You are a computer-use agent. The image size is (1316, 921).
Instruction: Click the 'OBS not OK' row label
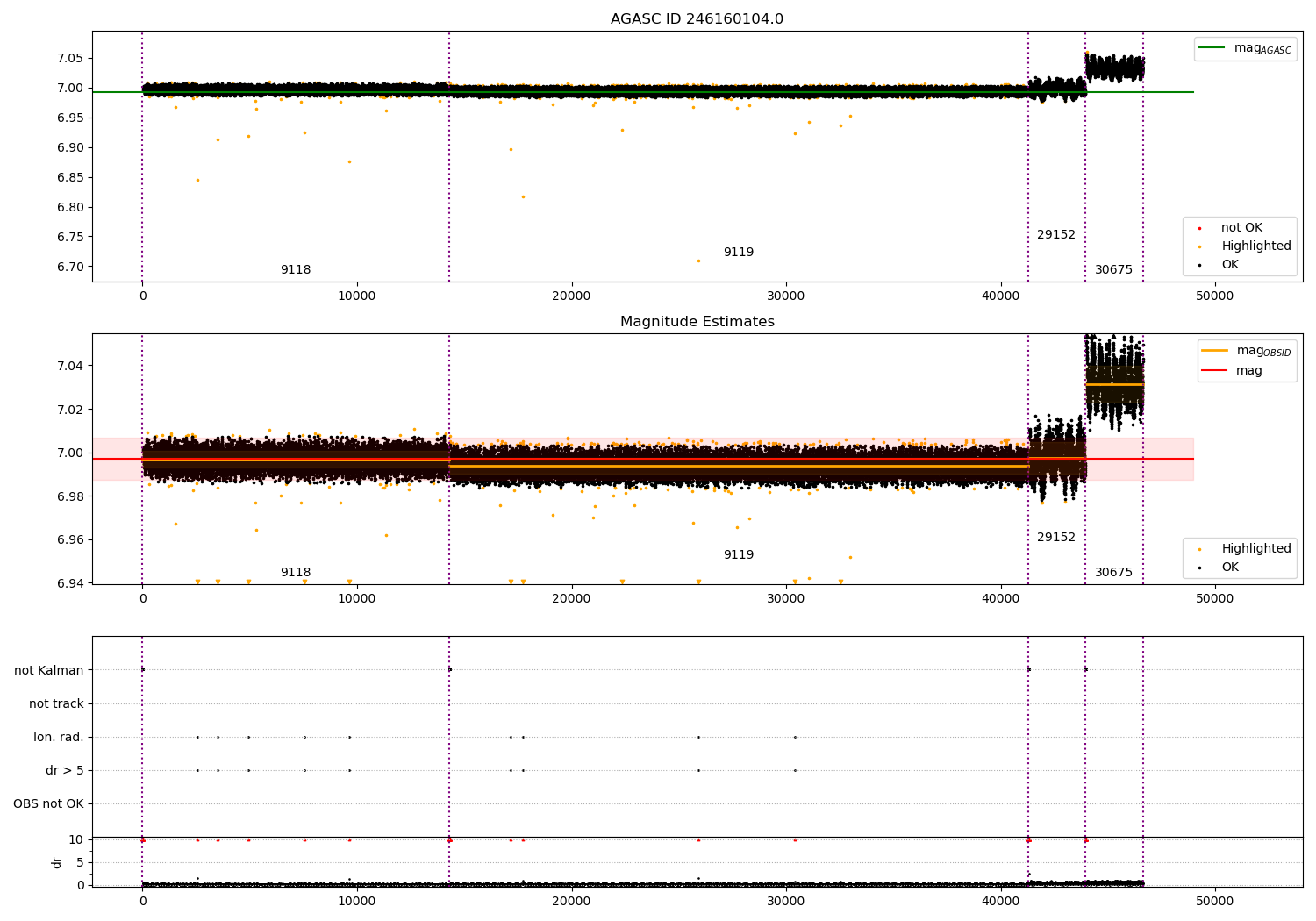[x=48, y=803]
